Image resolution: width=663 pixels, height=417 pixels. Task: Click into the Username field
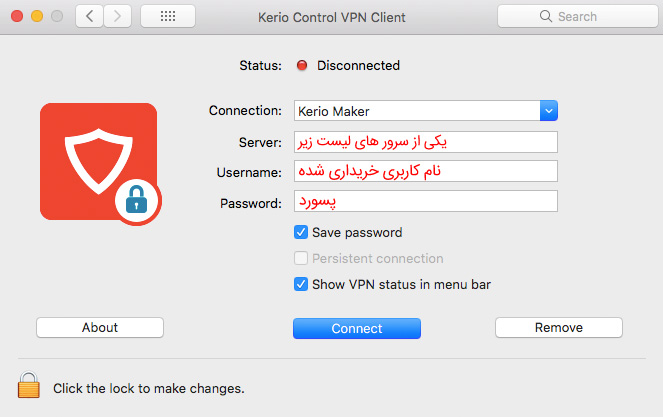click(425, 172)
